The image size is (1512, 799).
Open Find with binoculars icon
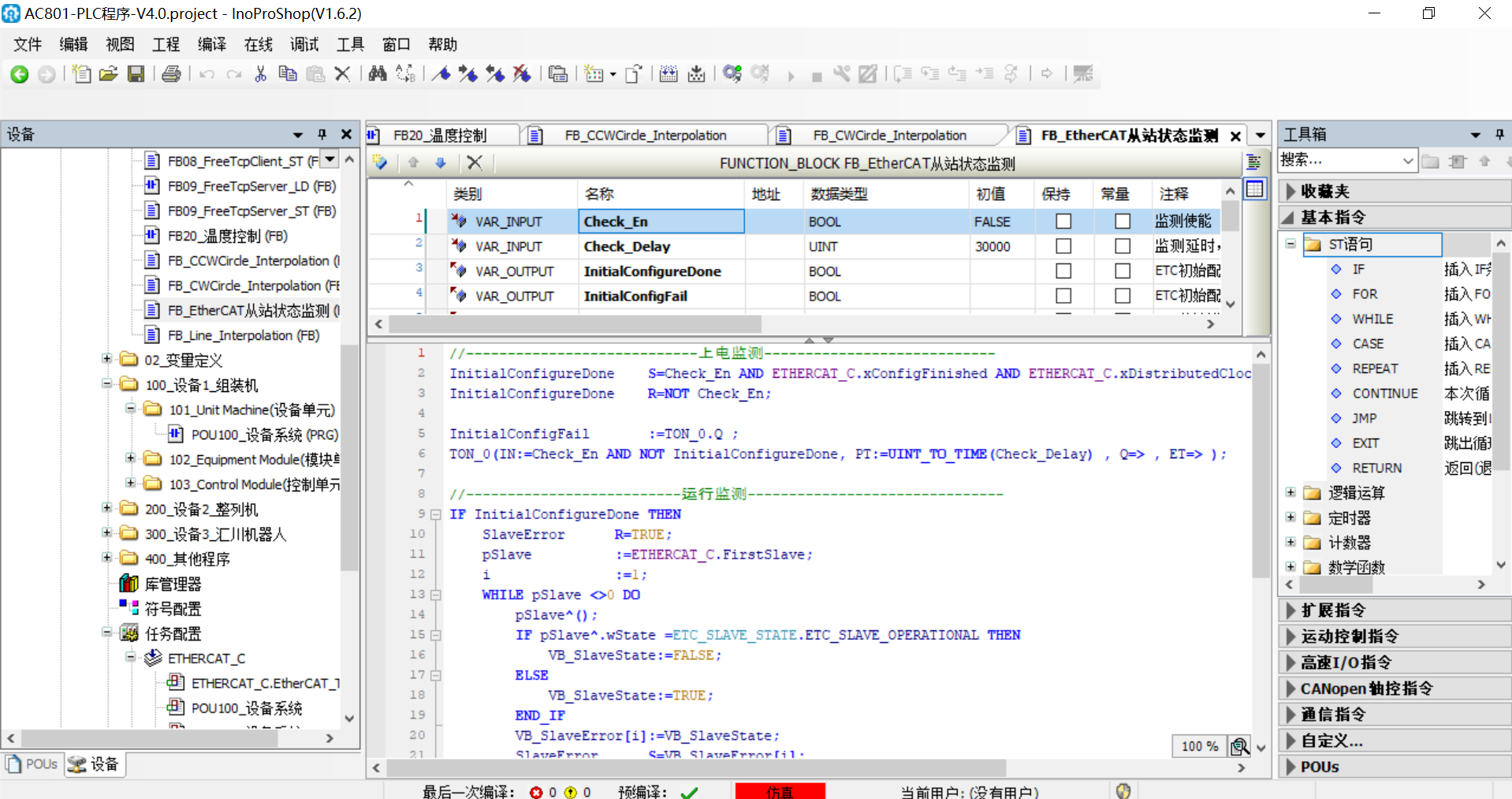(x=378, y=74)
